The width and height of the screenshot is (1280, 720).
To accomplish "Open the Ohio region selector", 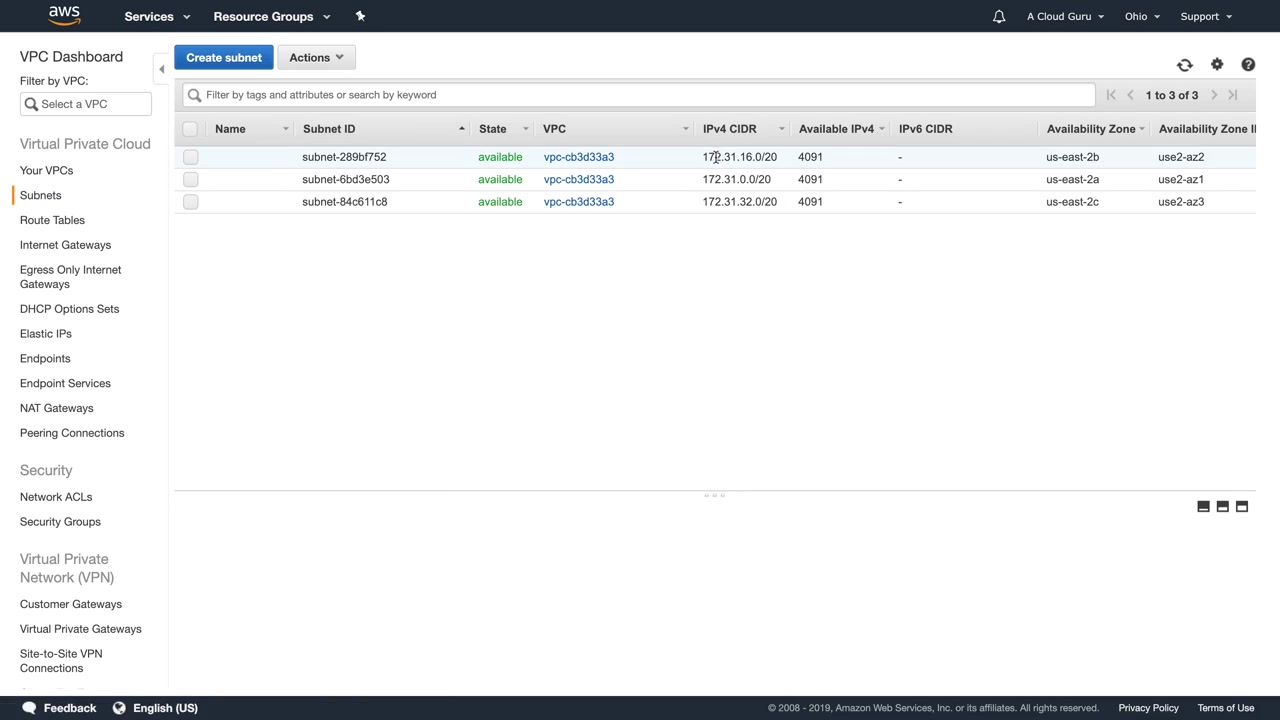I will click(1142, 16).
